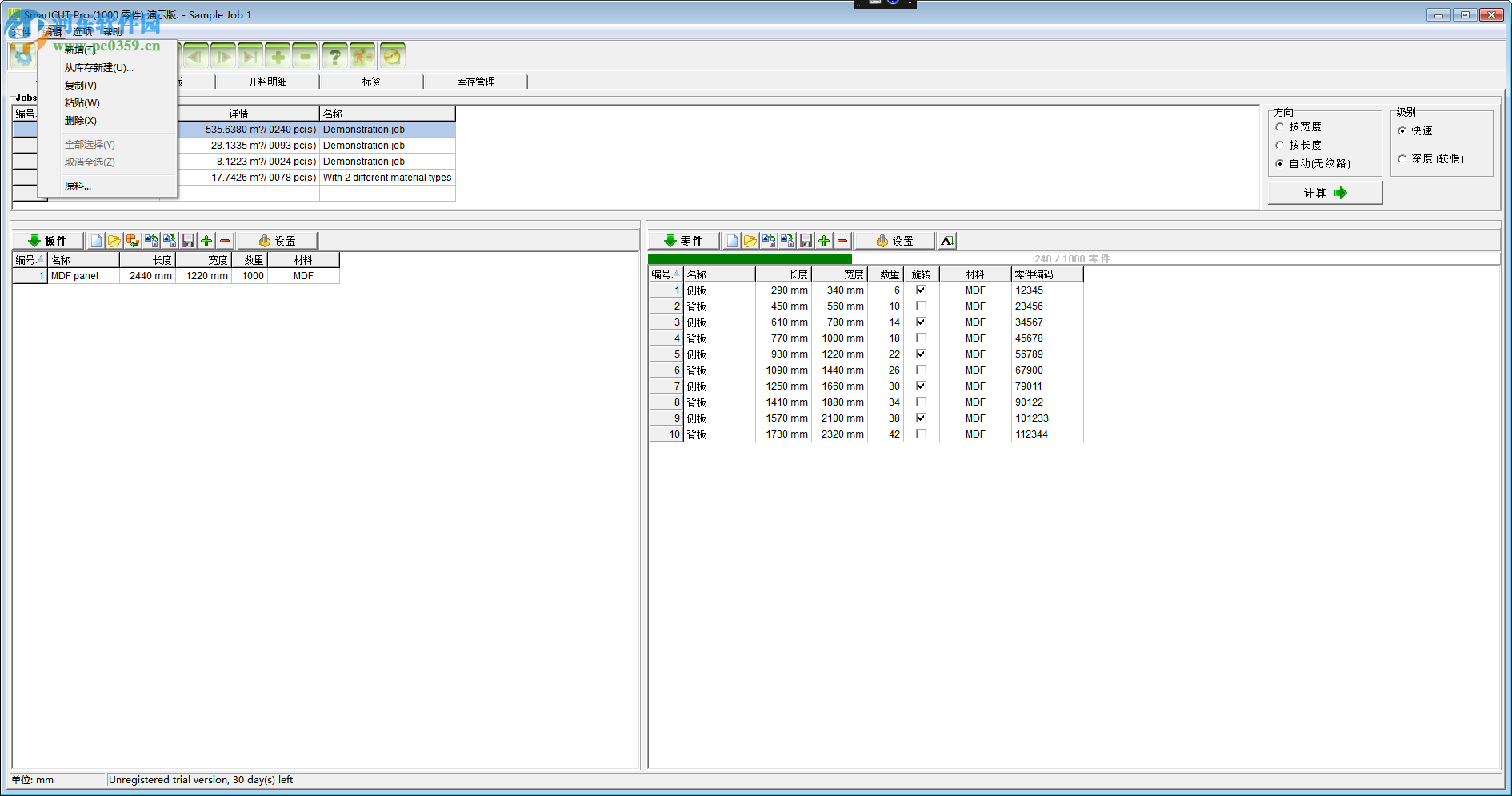Choose '从库存新建(U)...' from the edit menu
1512x796 pixels.
click(99, 68)
